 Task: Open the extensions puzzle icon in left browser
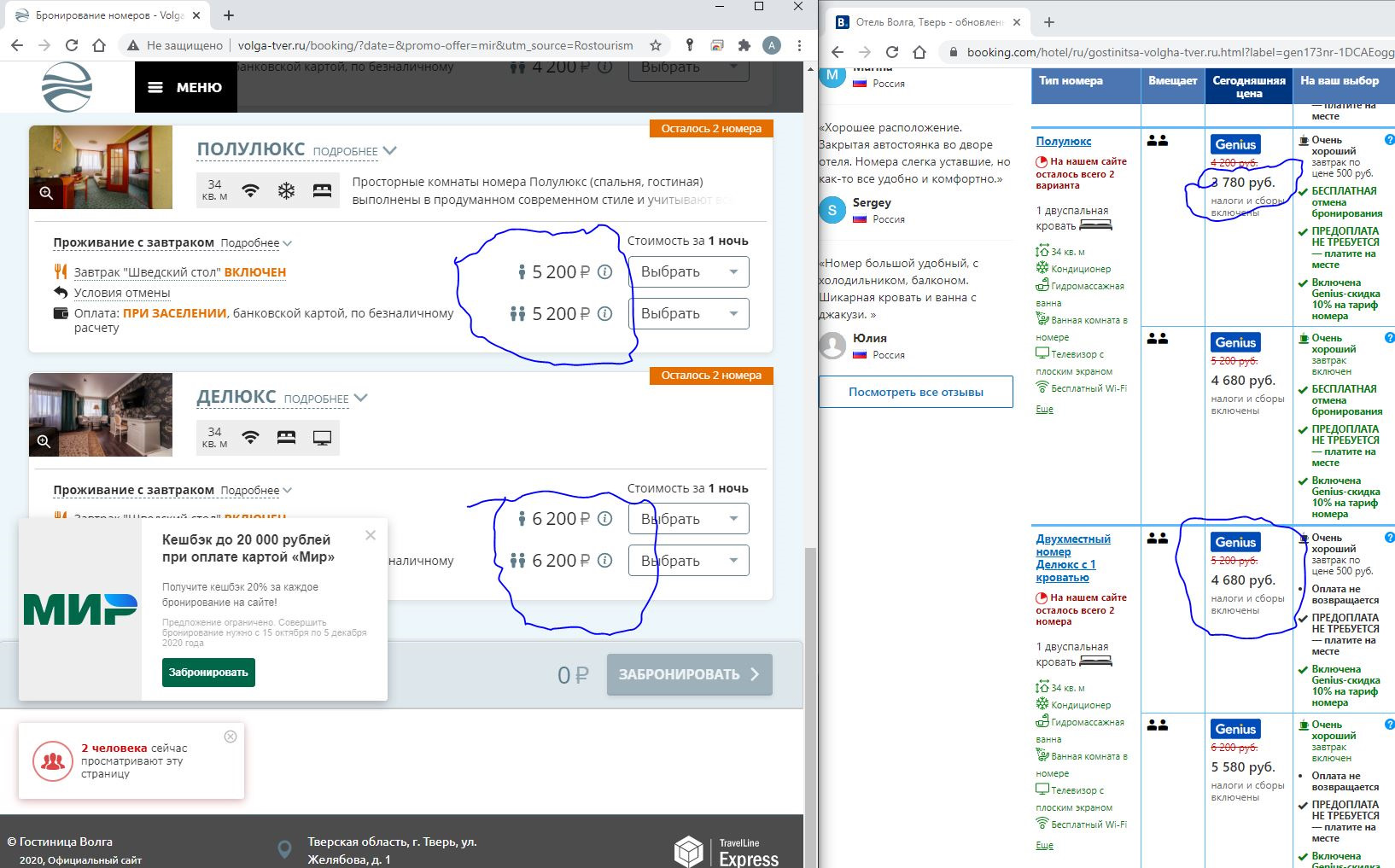(x=744, y=45)
